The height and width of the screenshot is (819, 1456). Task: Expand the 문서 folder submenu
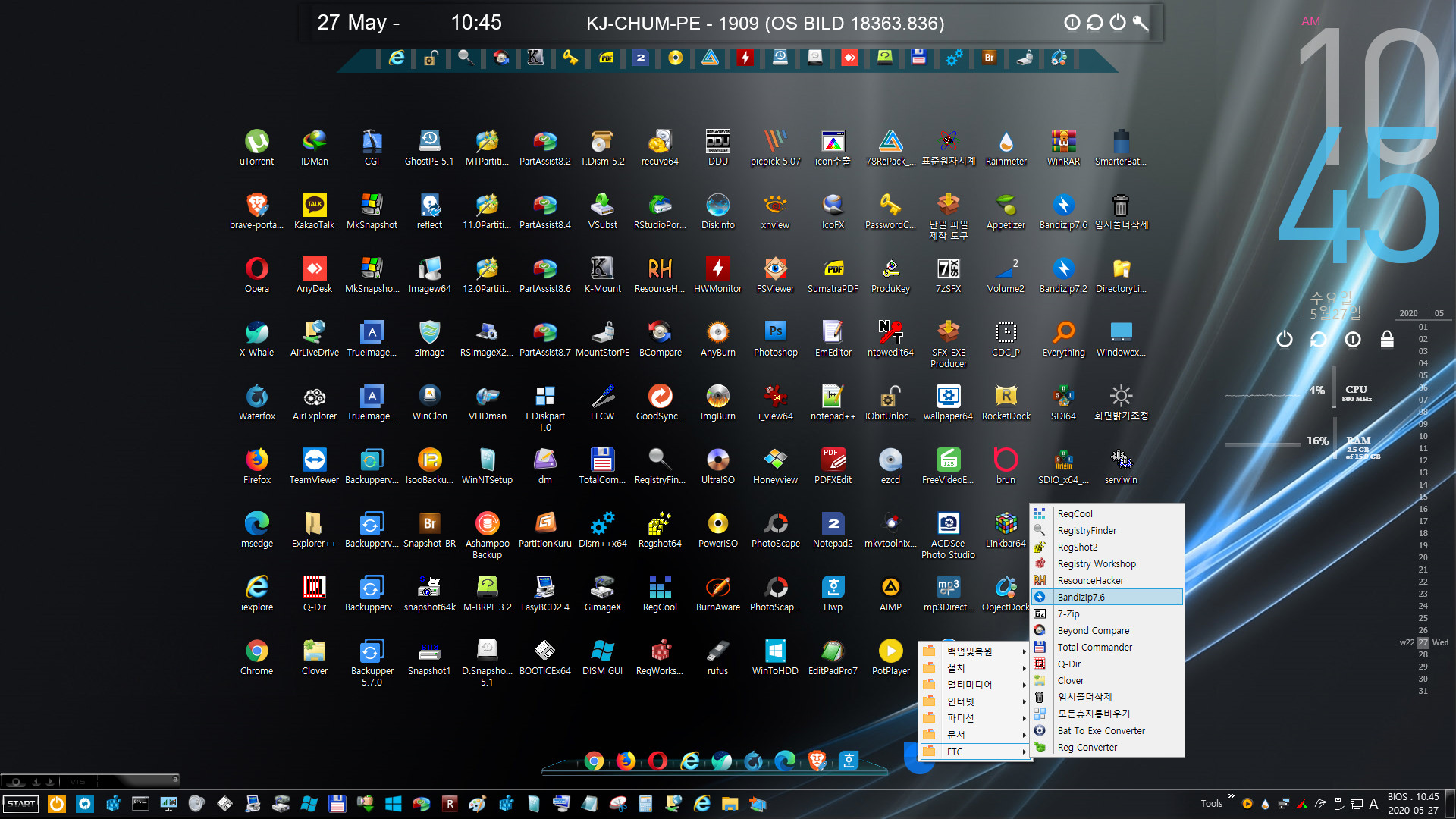tap(974, 735)
